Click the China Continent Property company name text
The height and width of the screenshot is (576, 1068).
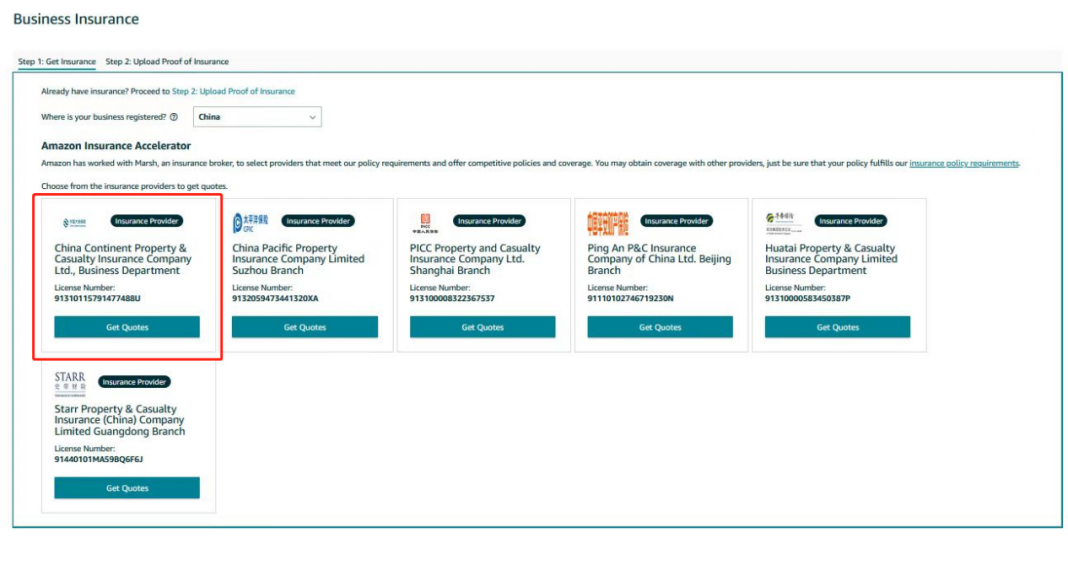point(123,259)
